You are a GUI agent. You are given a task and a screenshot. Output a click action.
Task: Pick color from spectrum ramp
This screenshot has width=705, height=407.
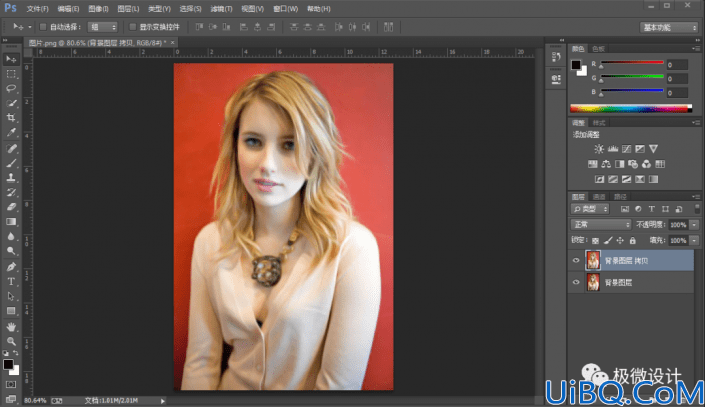point(631,108)
